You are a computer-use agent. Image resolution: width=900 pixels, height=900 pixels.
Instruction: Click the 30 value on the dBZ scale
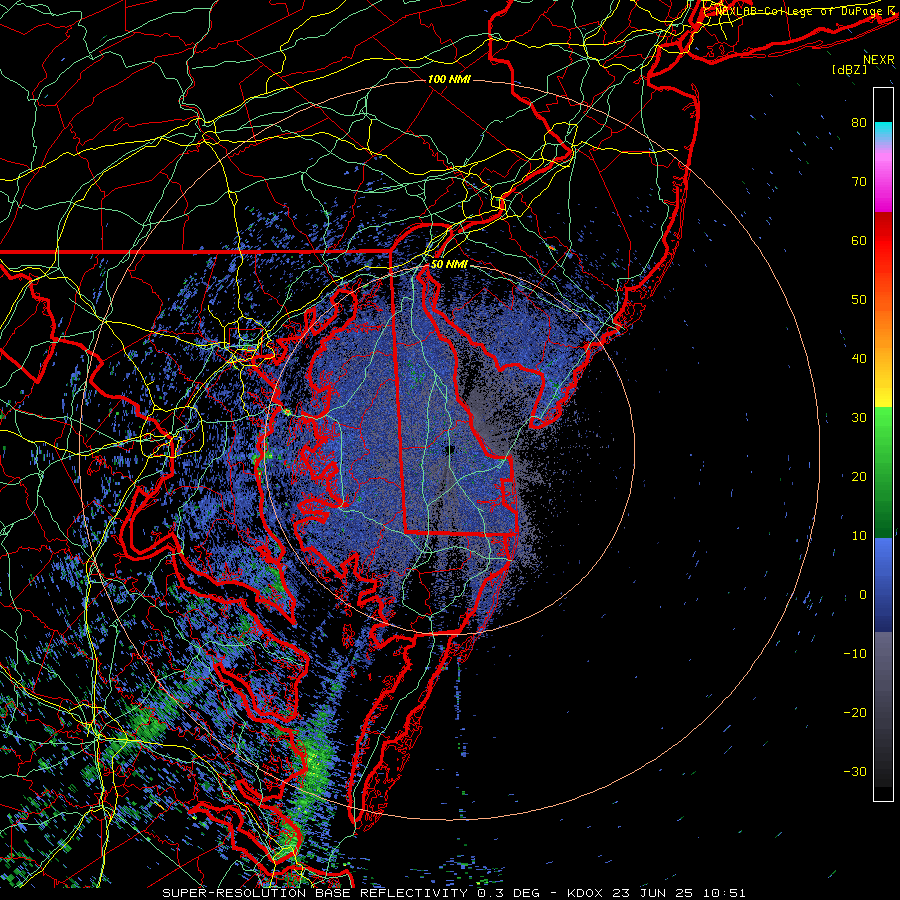point(859,417)
